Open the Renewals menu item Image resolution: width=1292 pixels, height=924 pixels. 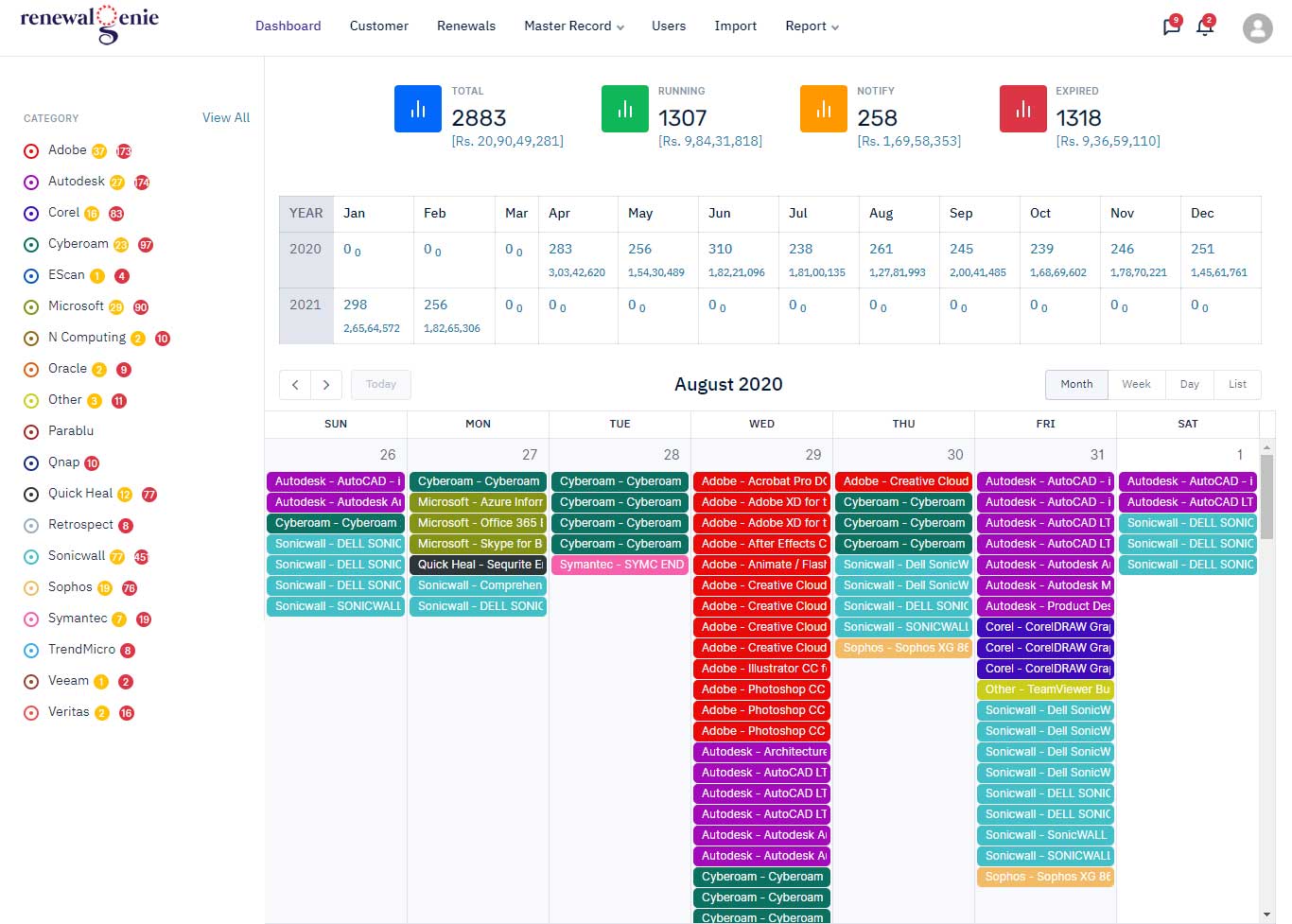coord(466,26)
